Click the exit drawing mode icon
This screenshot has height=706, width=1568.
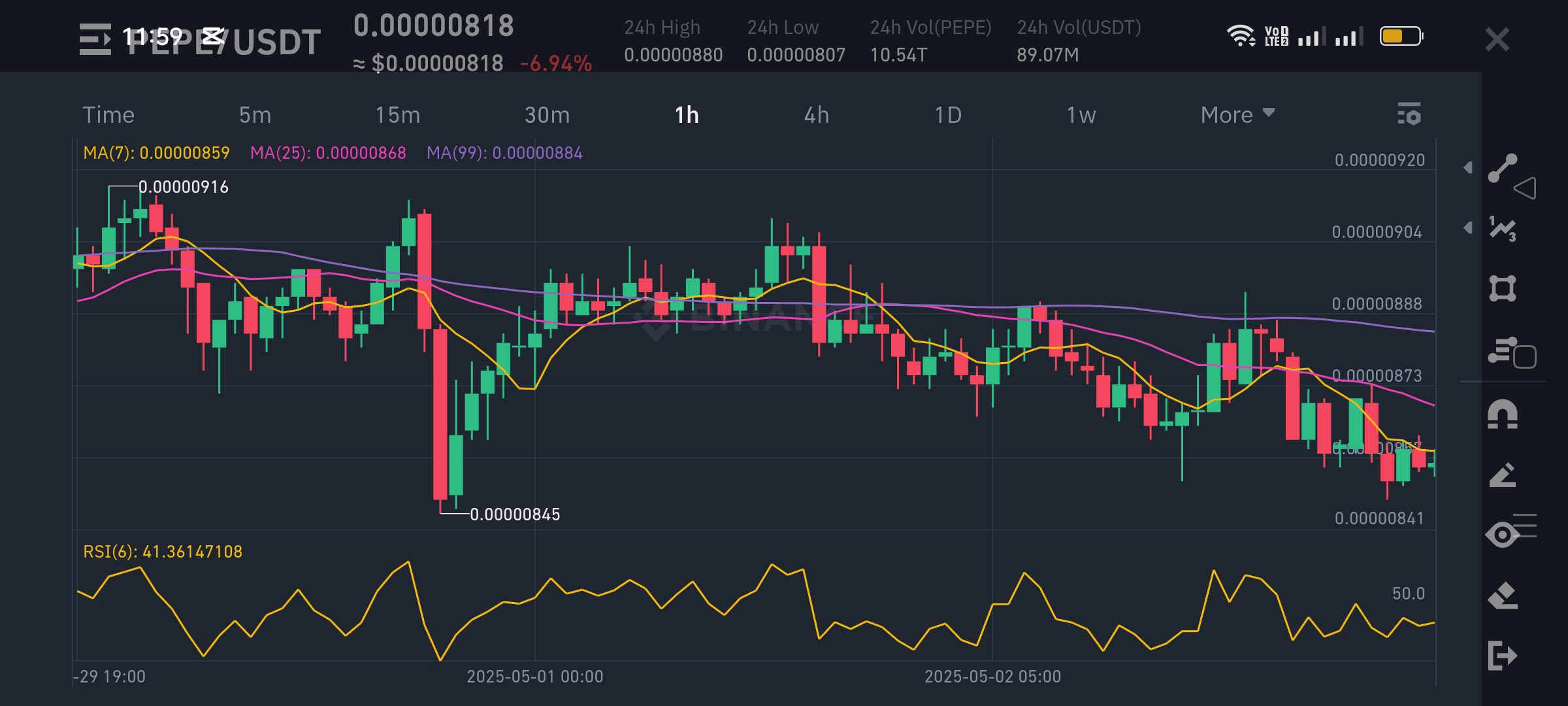1502,656
